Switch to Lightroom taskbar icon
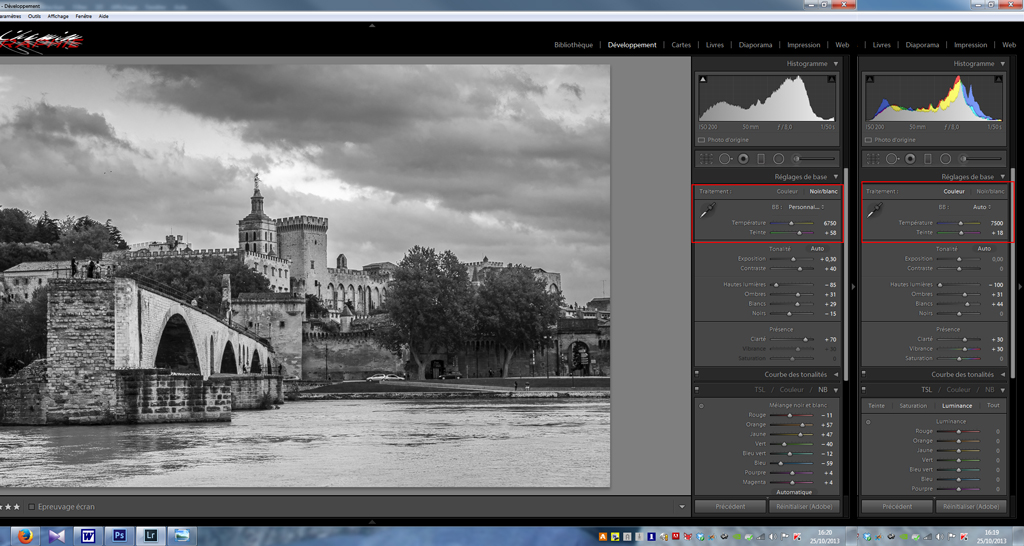1024x546 pixels. click(x=151, y=536)
